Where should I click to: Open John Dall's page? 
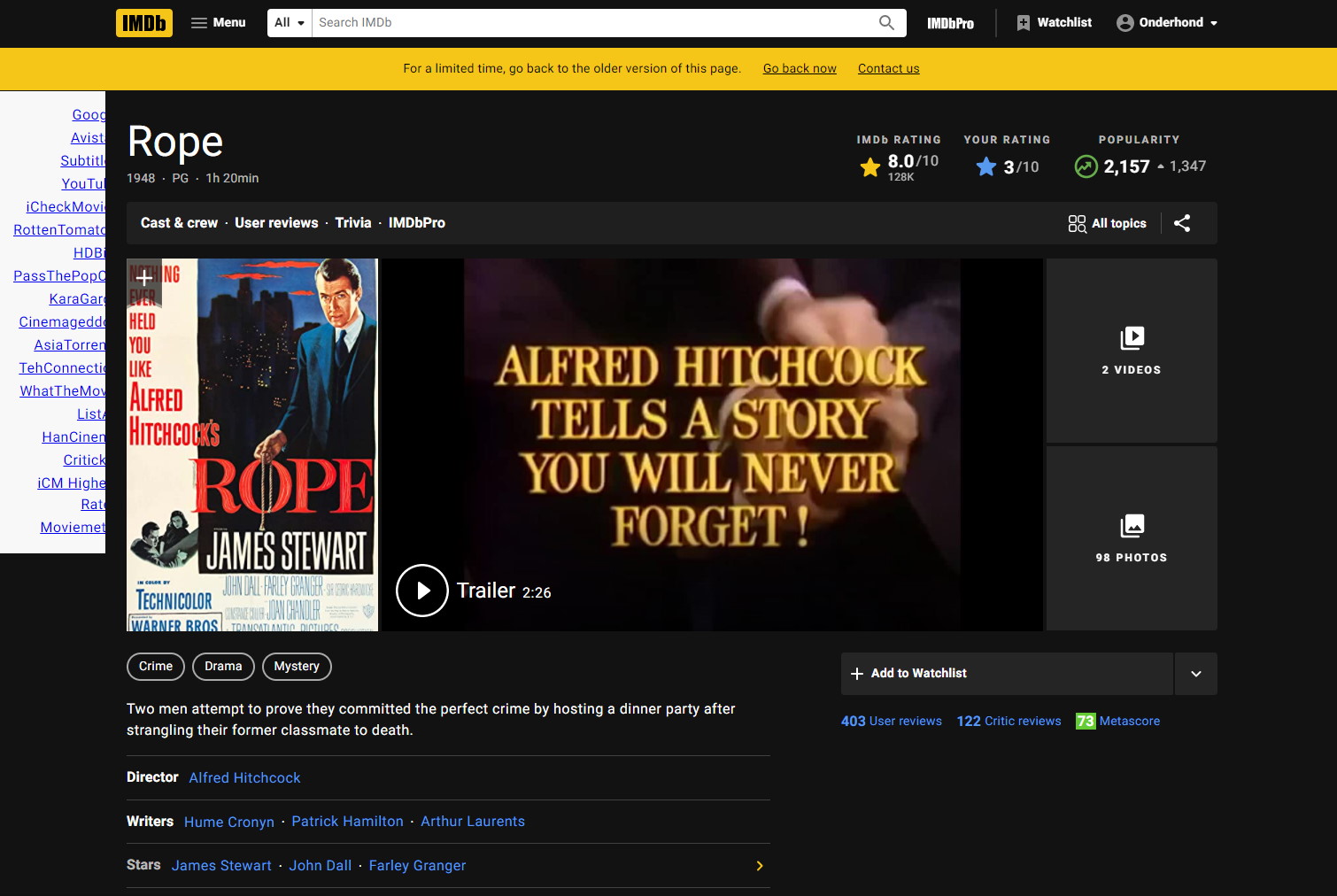point(320,866)
